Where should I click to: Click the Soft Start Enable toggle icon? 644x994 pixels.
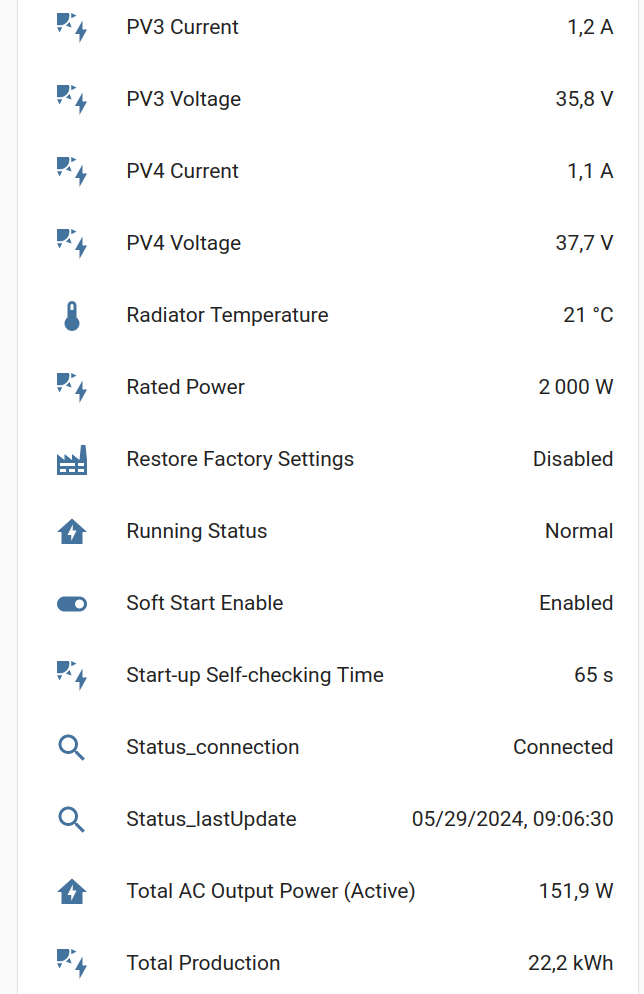pyautogui.click(x=72, y=604)
